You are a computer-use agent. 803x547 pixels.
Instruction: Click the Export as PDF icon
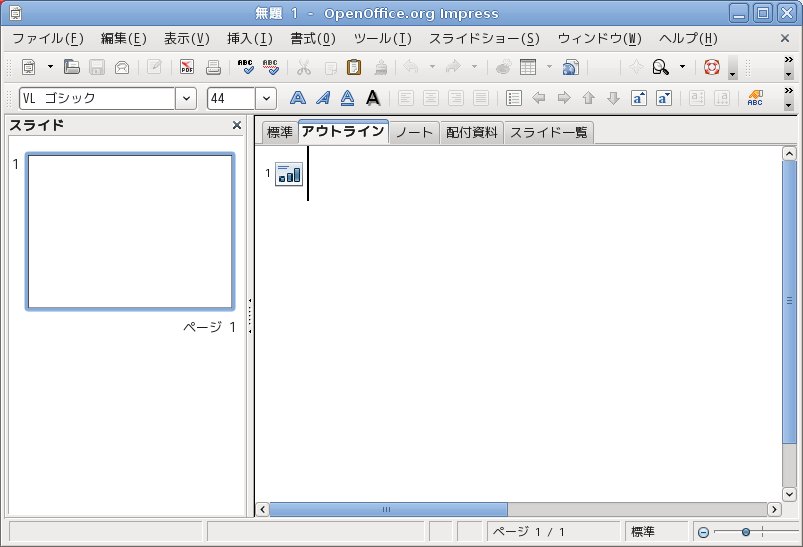(x=187, y=68)
